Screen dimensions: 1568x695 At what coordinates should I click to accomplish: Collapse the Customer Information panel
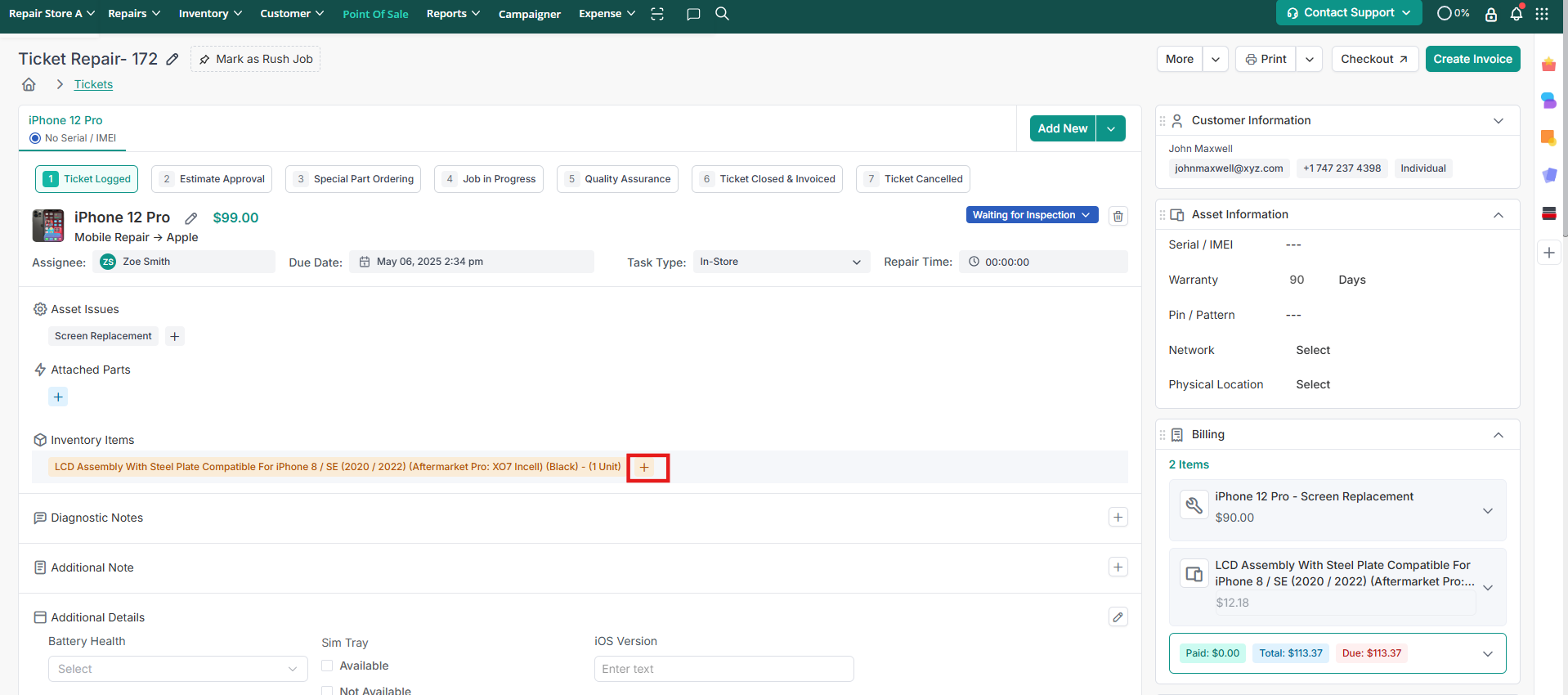click(1499, 121)
